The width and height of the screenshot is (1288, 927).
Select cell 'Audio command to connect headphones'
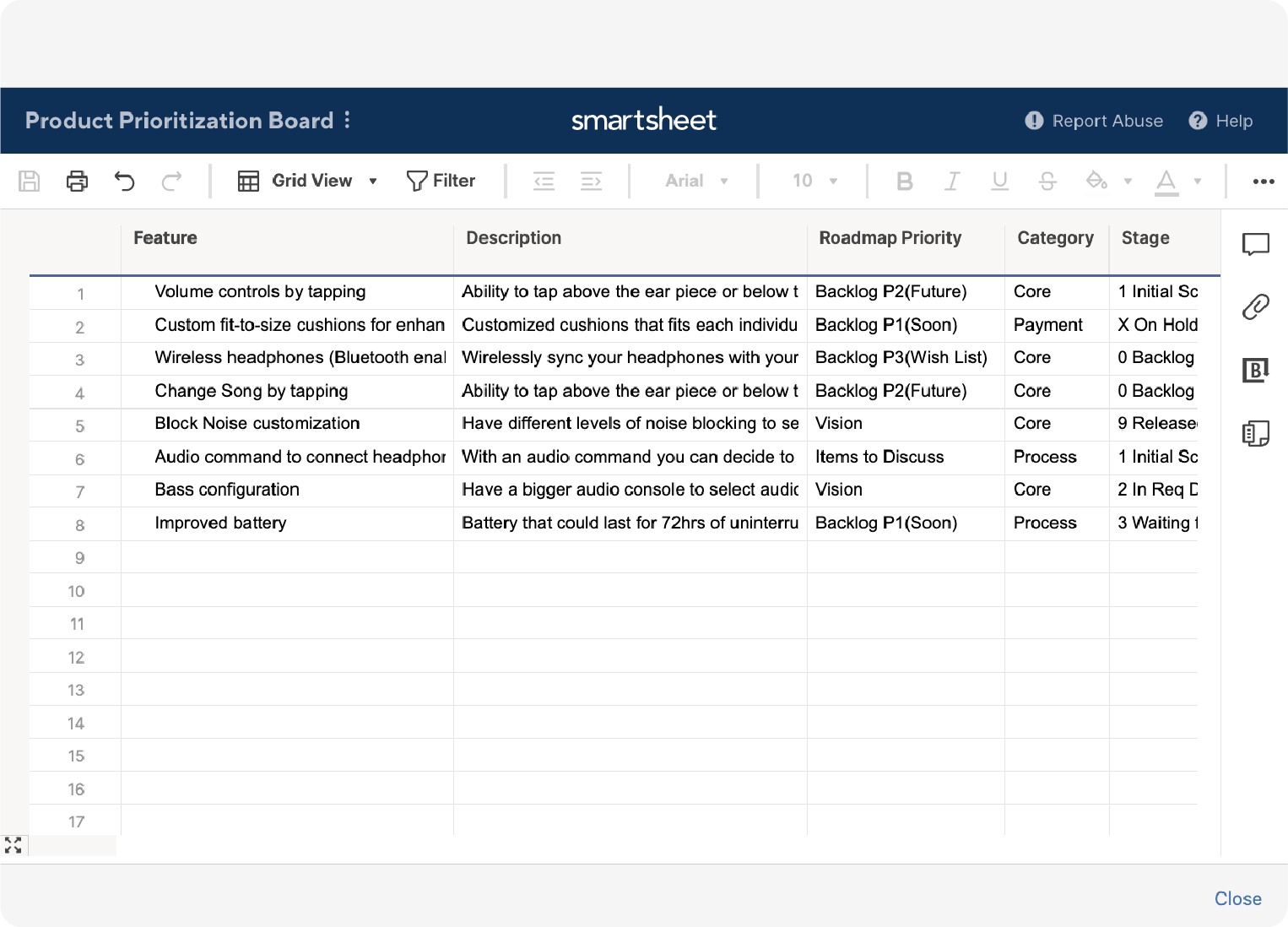coord(287,457)
